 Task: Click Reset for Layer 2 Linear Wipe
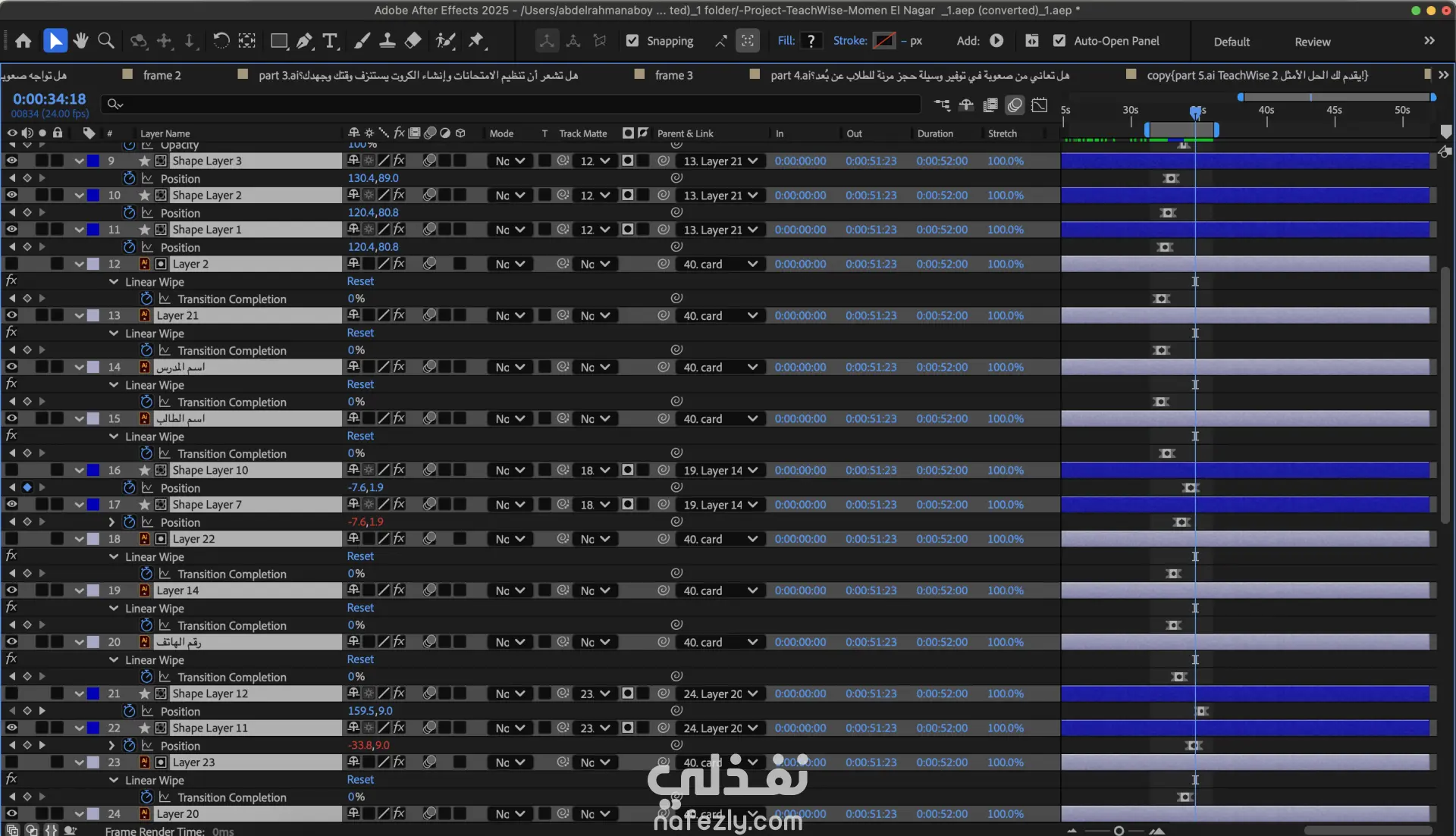click(360, 281)
